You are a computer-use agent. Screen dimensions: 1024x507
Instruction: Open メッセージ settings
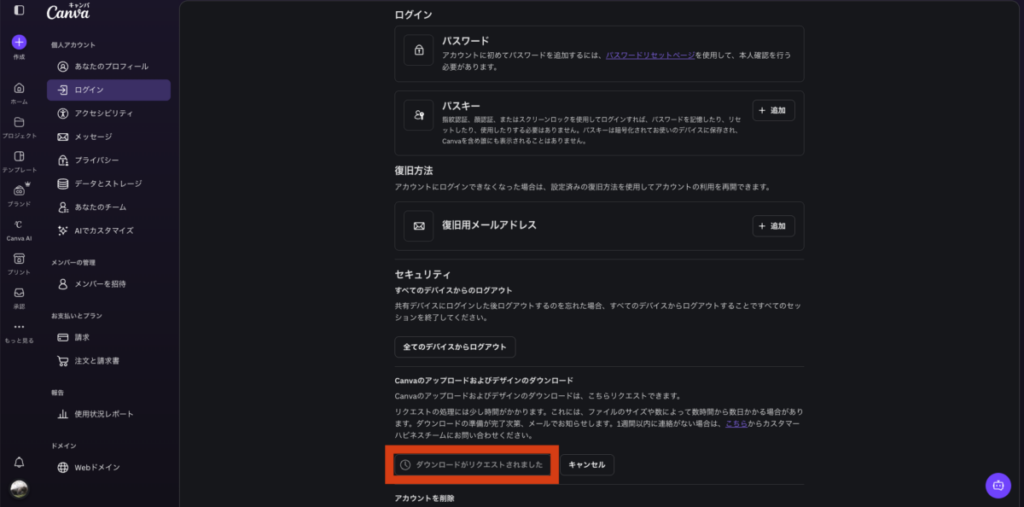(108, 137)
